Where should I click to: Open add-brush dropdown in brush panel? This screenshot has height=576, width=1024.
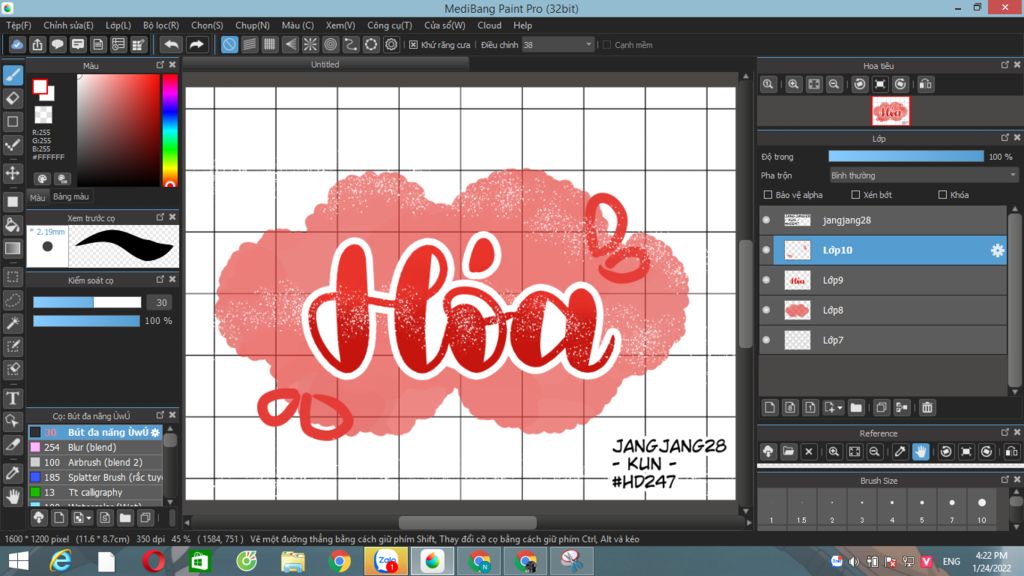coord(89,519)
